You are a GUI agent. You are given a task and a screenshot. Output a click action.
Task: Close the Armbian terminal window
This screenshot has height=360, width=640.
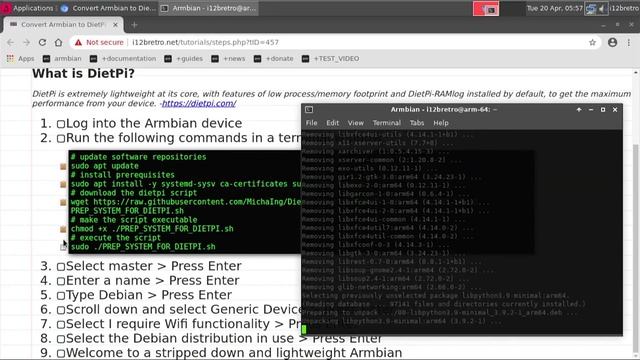point(615,109)
